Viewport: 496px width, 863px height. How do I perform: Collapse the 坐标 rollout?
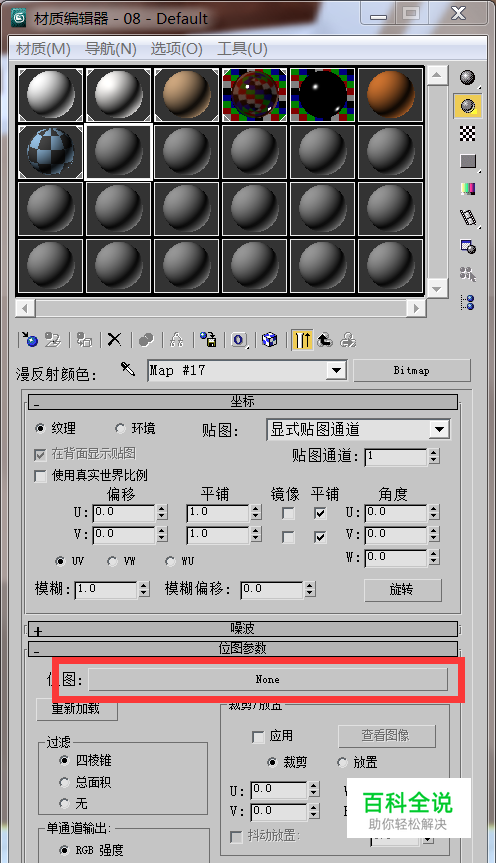click(x=243, y=402)
